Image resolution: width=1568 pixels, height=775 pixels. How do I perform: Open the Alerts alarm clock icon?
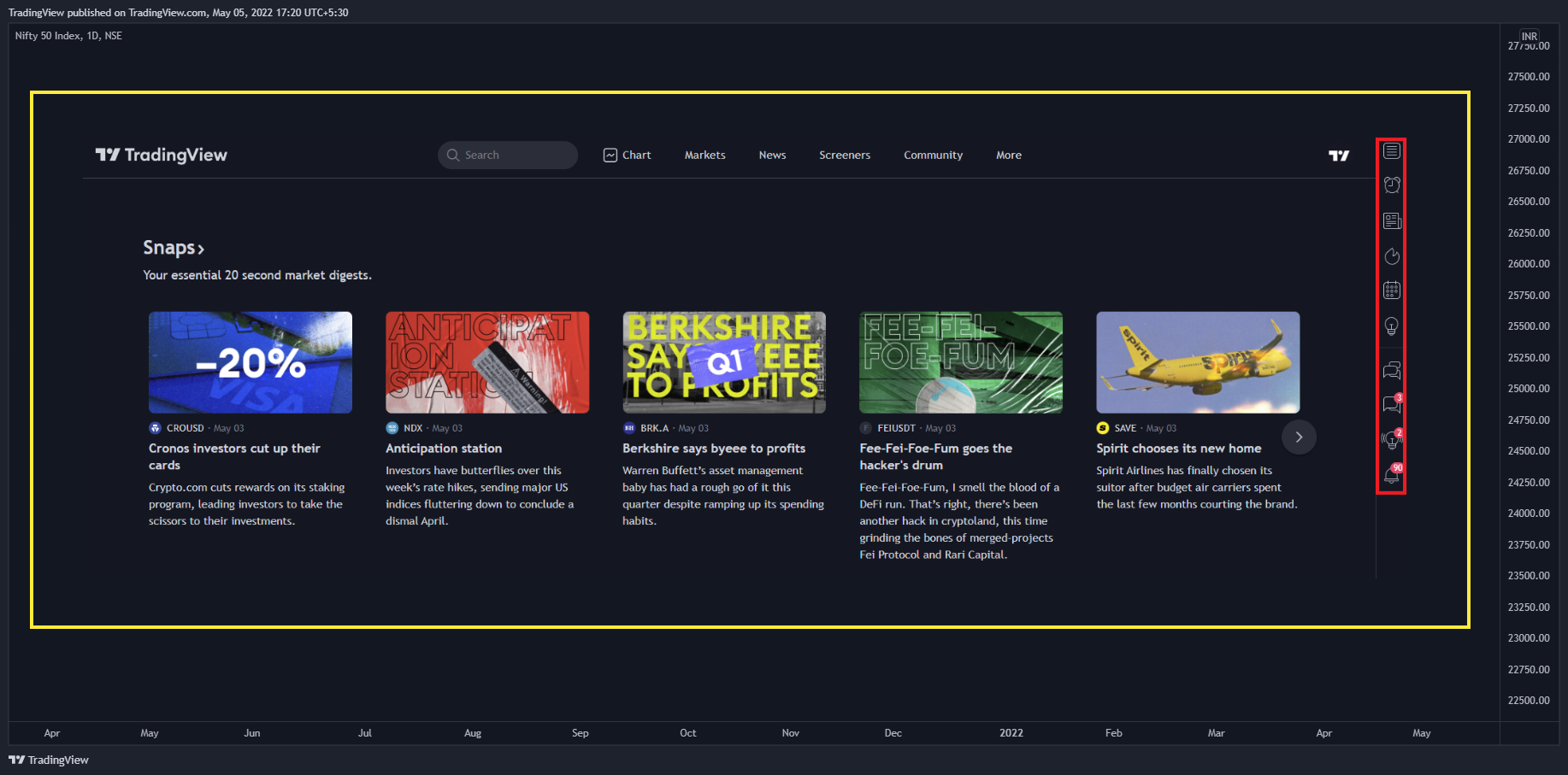(x=1391, y=185)
